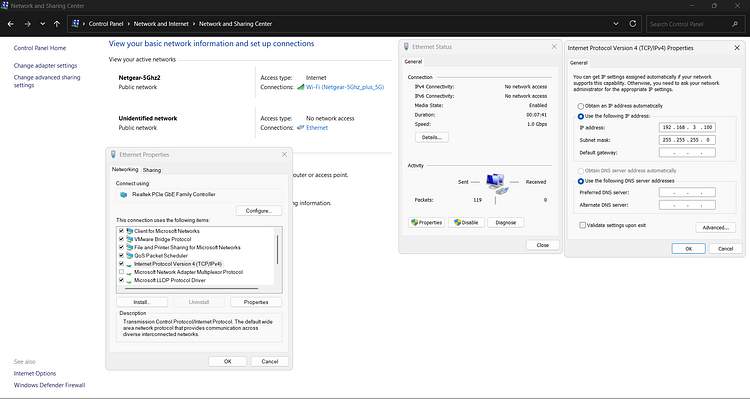
Task: Switch to Sharing tab in Ethernet Properties
Action: click(x=152, y=170)
